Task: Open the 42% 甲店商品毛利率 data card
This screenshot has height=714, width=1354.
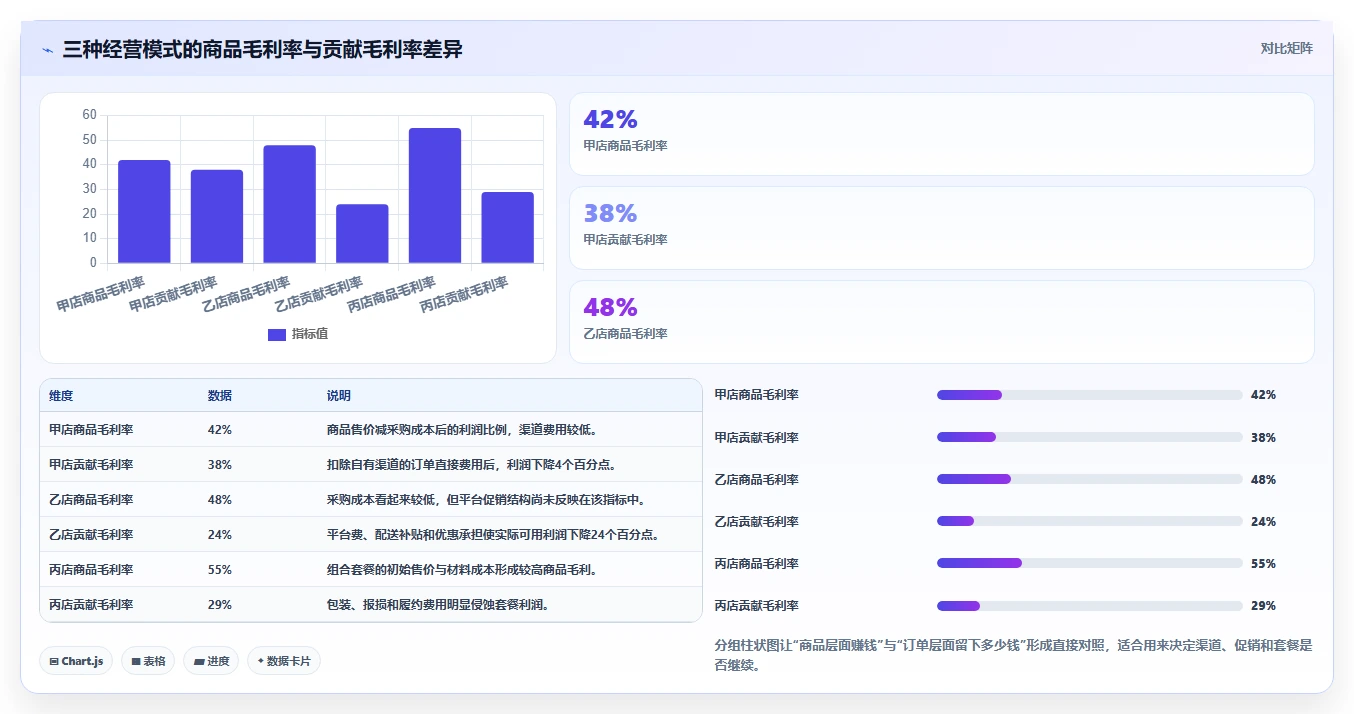Action: coord(941,134)
